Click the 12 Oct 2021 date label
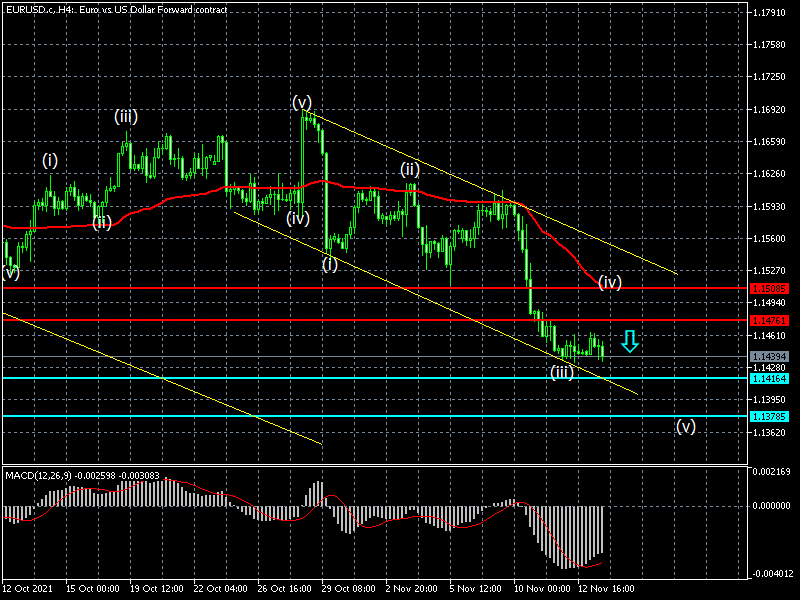Viewport: 800px width, 600px height. 27,590
